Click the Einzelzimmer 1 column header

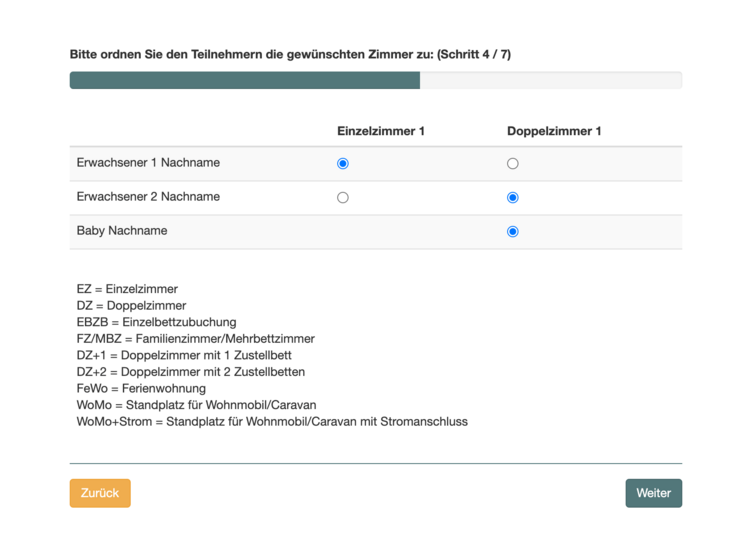click(x=381, y=131)
